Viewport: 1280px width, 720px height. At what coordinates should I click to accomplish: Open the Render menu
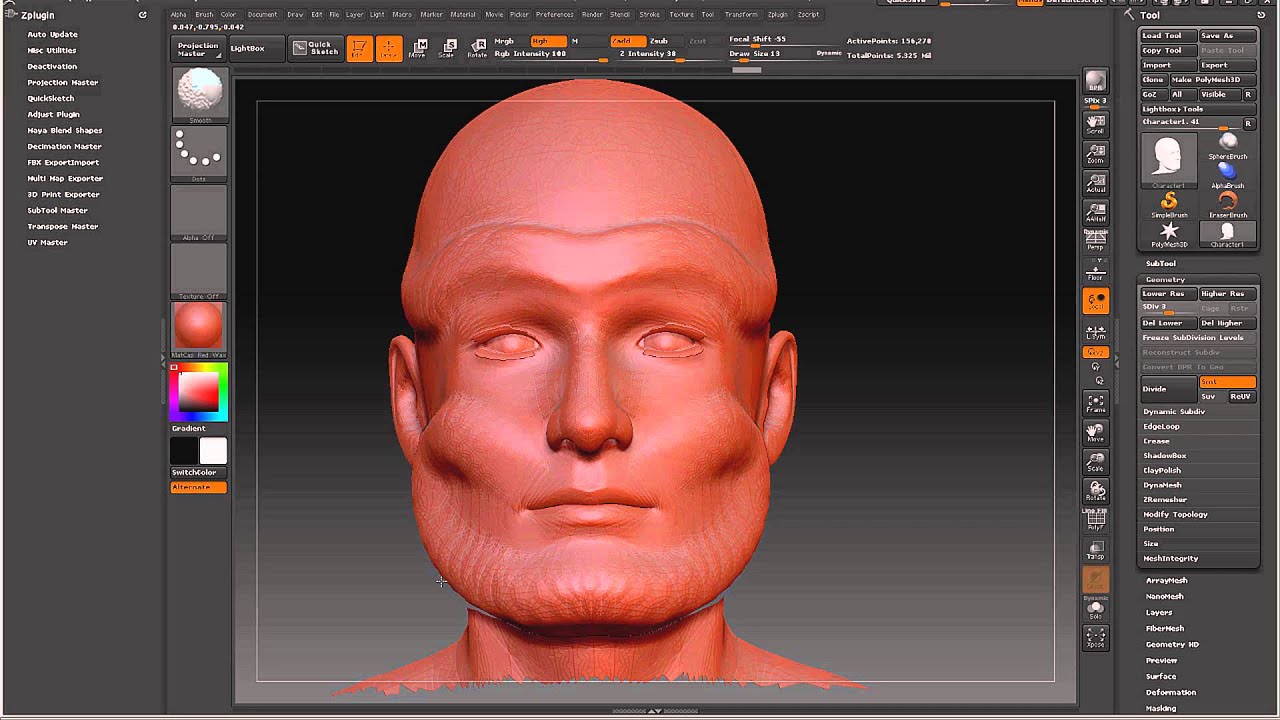coord(592,15)
